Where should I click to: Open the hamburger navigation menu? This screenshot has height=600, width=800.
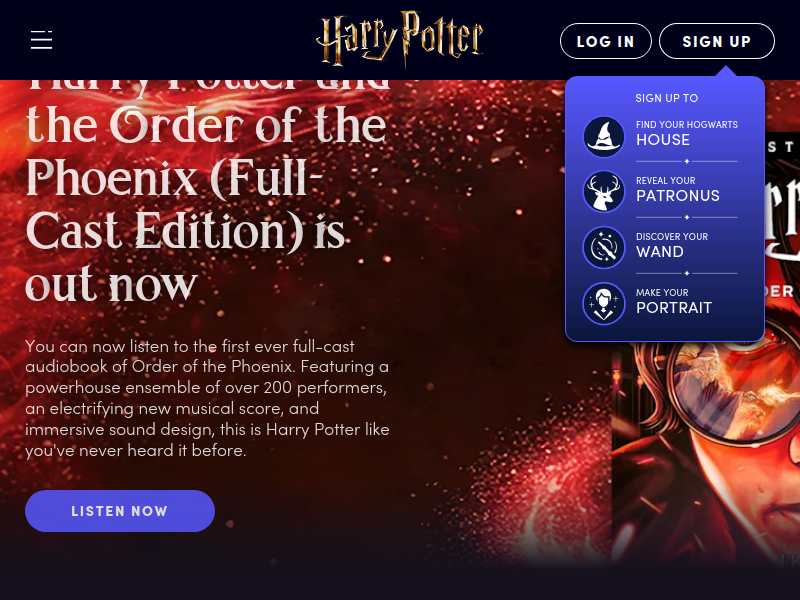41,40
